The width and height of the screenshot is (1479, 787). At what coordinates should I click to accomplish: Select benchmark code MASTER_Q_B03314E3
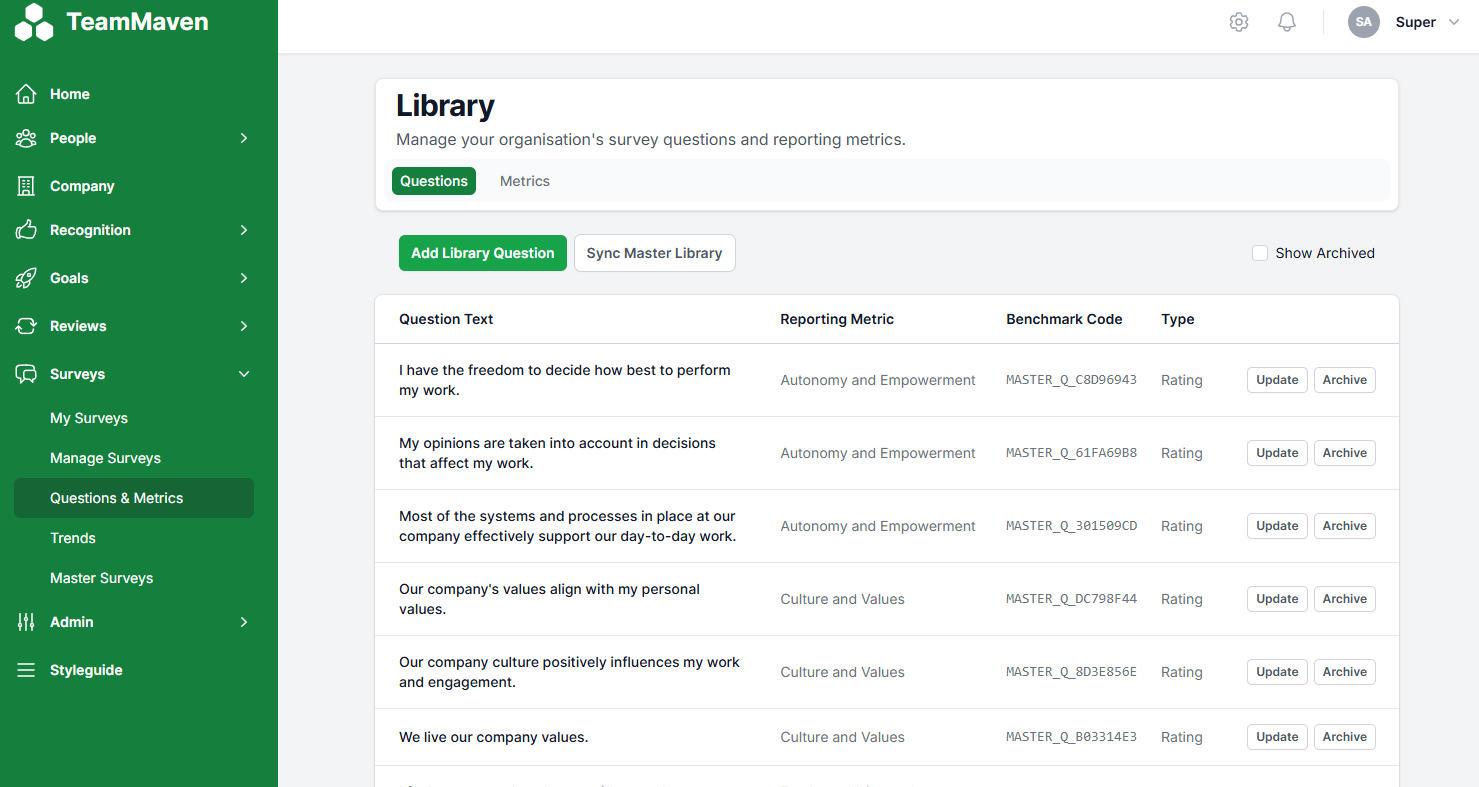[1071, 737]
